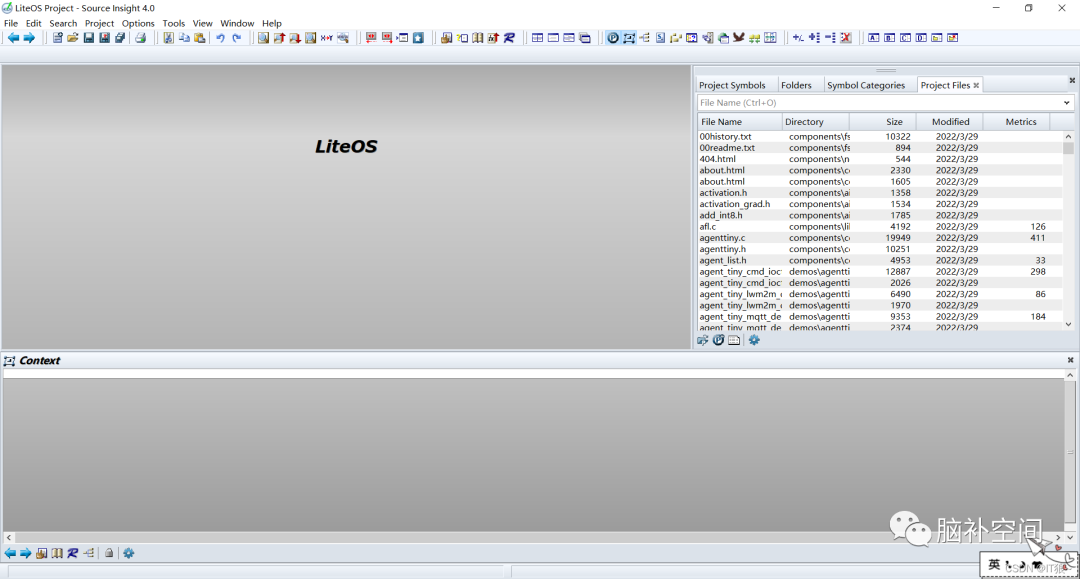Click the Cascade windows icon
Viewport: 1080px width, 579px height.
[x=585, y=38]
